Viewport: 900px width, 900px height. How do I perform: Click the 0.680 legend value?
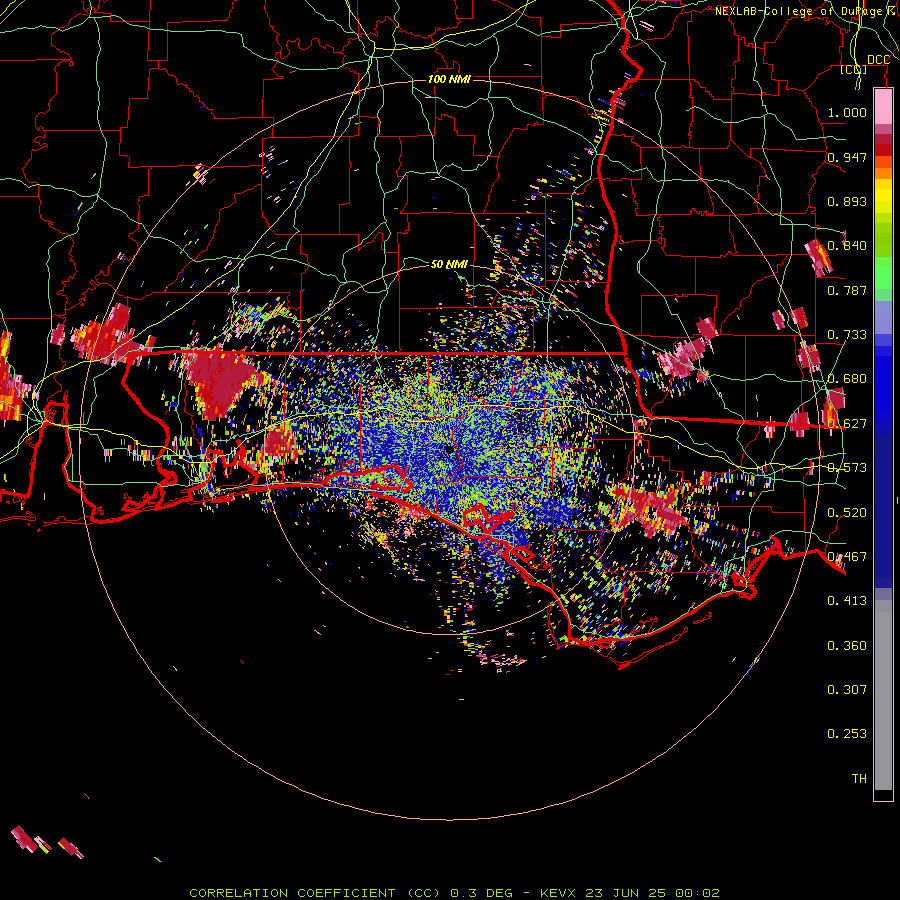pyautogui.click(x=847, y=379)
